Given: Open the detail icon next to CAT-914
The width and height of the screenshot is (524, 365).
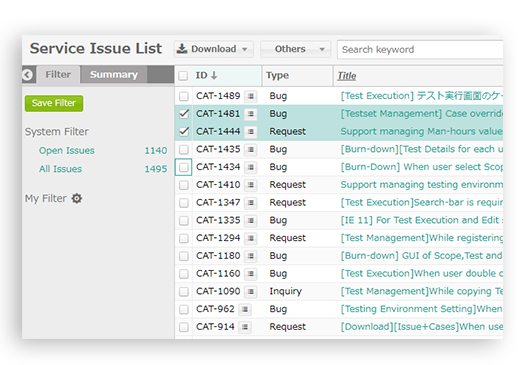Looking at the screenshot, I should click(x=245, y=327).
